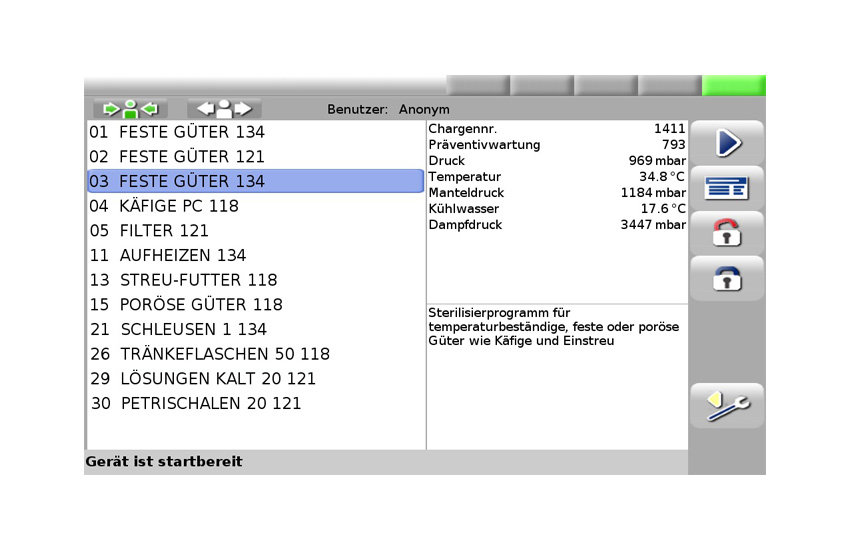Select program 11 AUFHEIZEN 134

click(x=168, y=255)
